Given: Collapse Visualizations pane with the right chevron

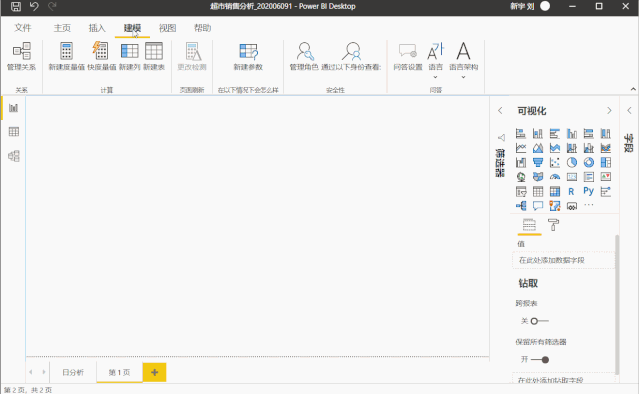Looking at the screenshot, I should (x=609, y=110).
